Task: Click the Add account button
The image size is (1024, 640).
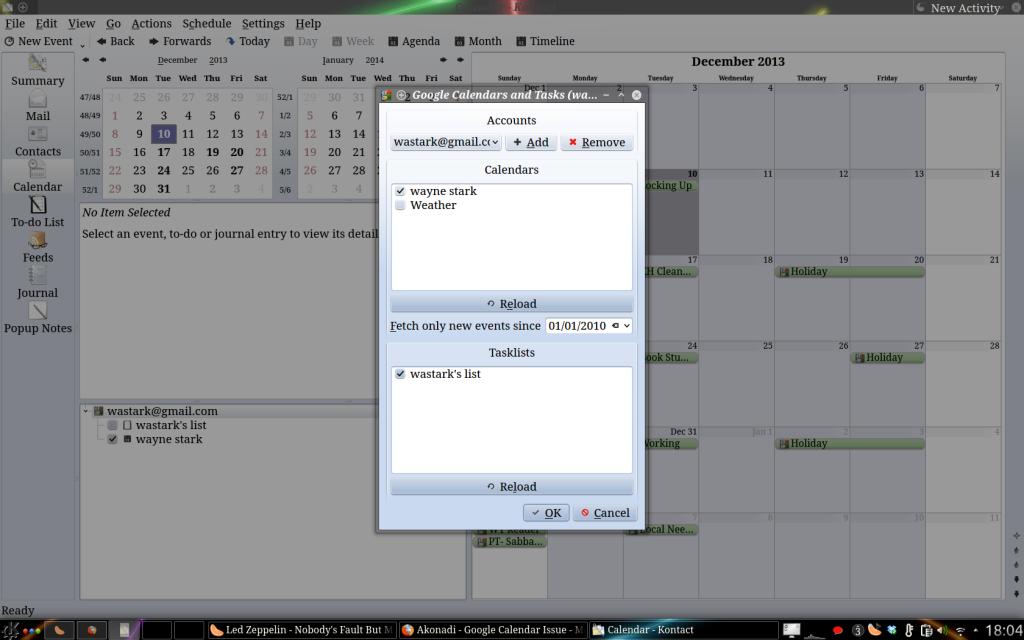Action: (x=530, y=142)
